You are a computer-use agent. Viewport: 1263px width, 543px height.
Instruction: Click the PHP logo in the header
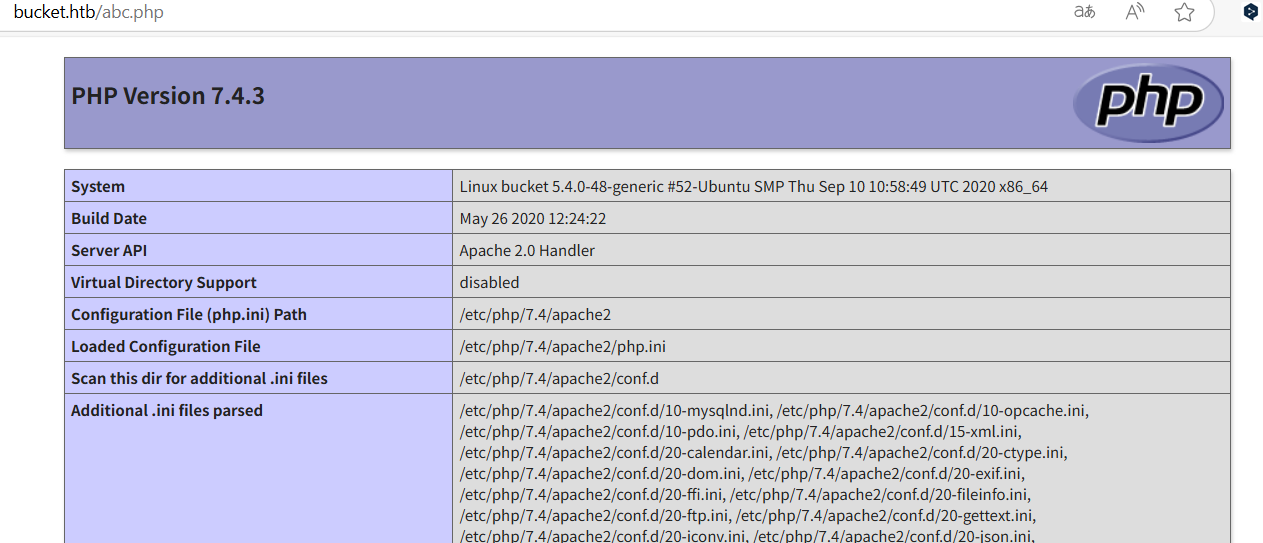click(1149, 103)
